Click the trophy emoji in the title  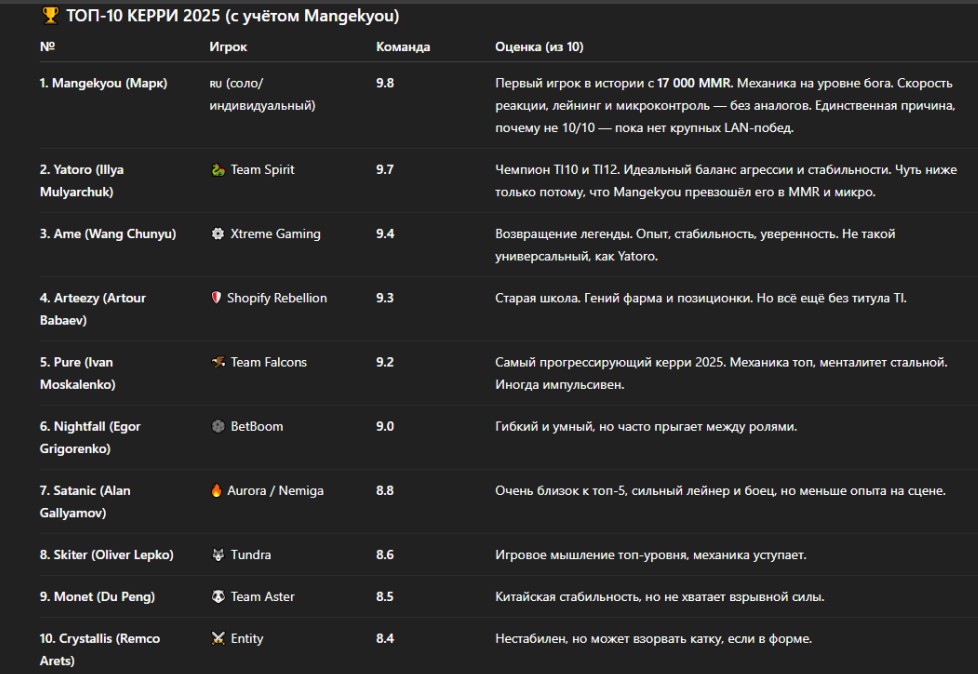coord(50,16)
